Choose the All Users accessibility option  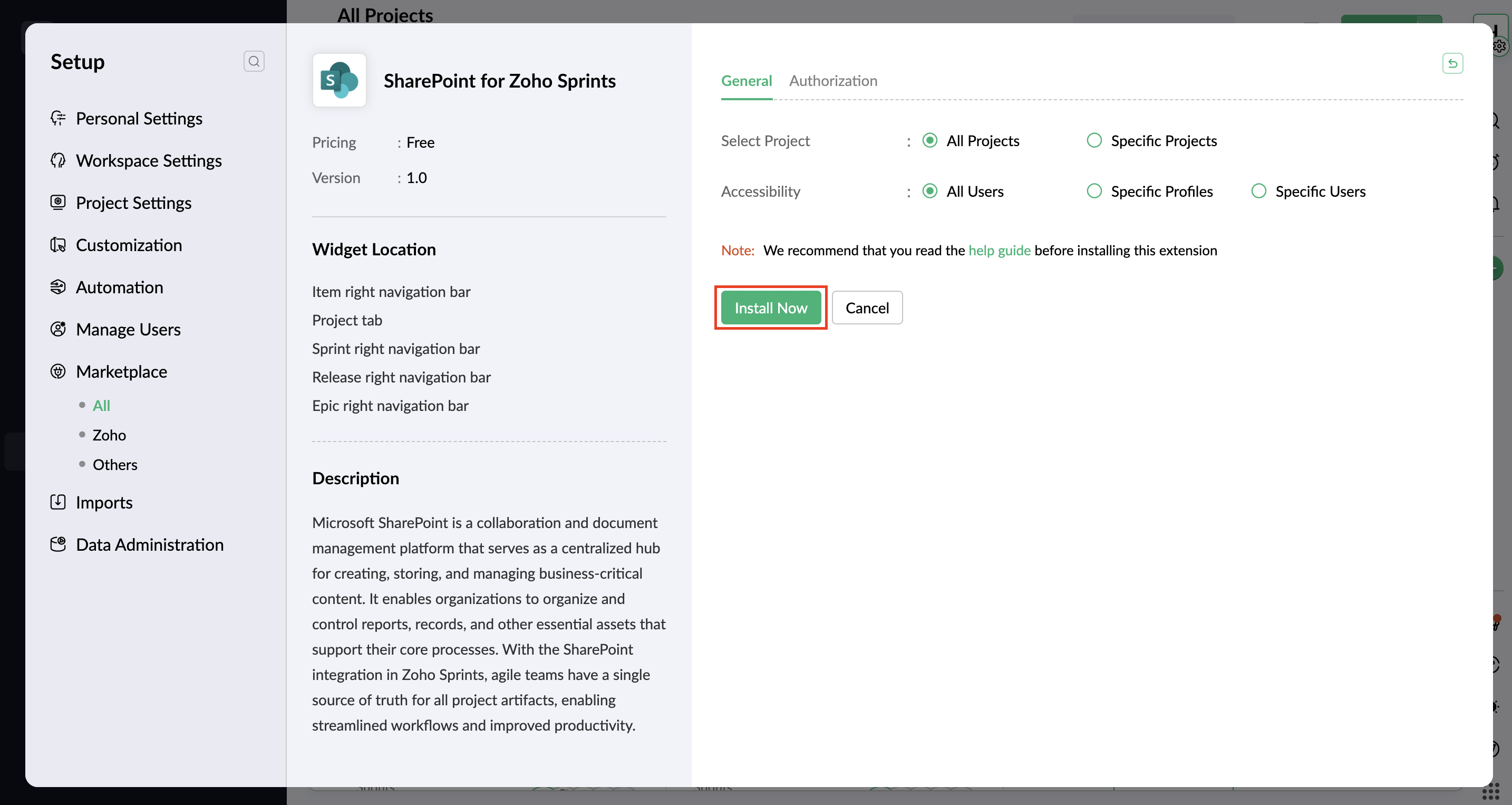coord(930,191)
